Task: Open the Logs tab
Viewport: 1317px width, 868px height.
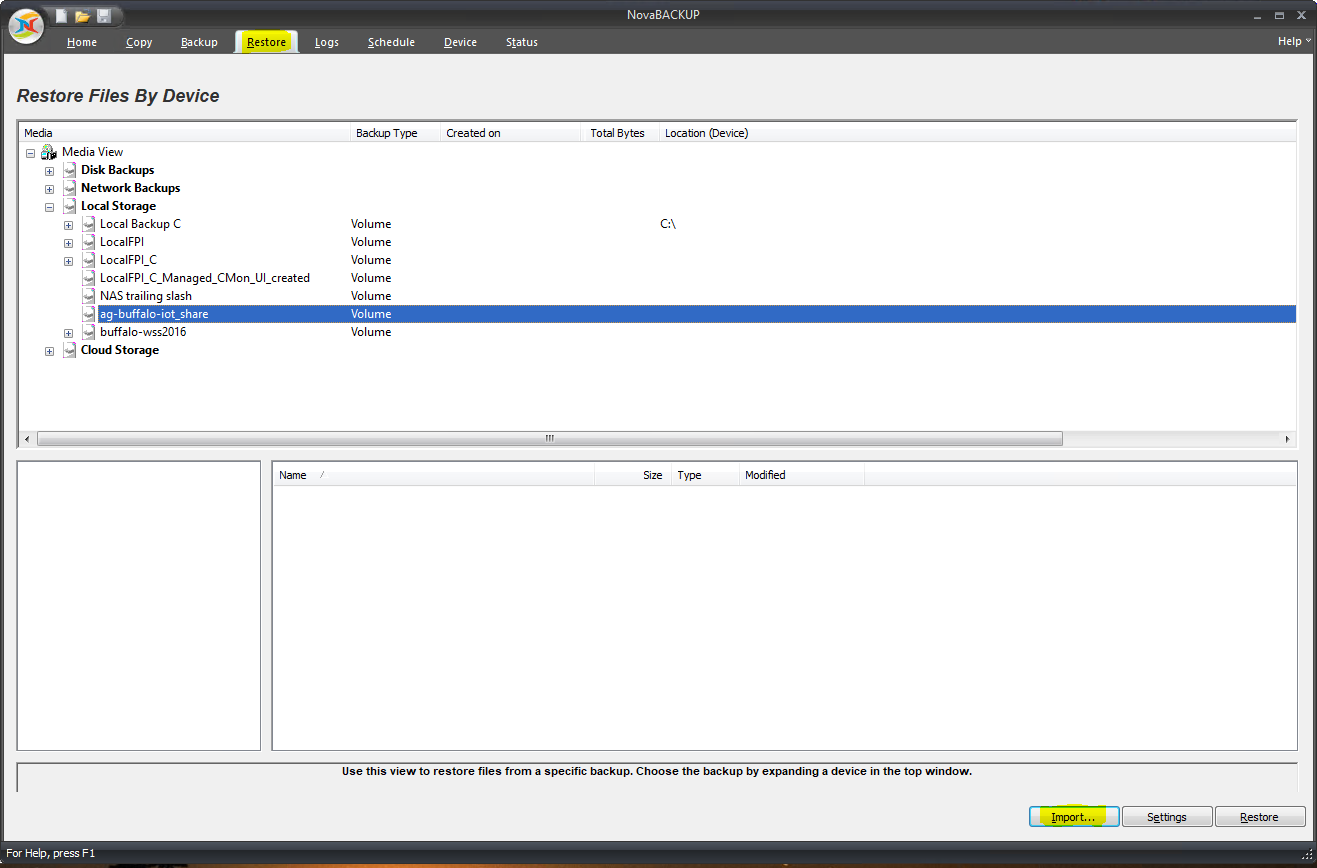Action: [x=326, y=42]
